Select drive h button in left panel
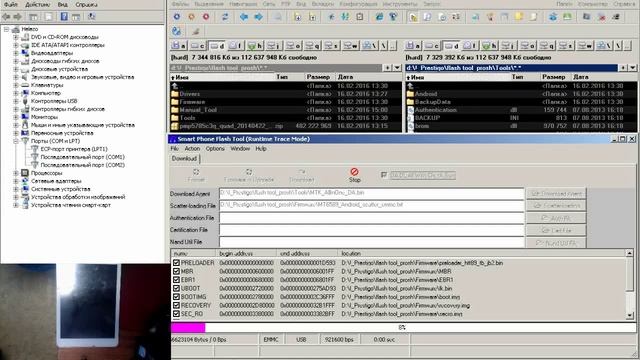 point(255,46)
